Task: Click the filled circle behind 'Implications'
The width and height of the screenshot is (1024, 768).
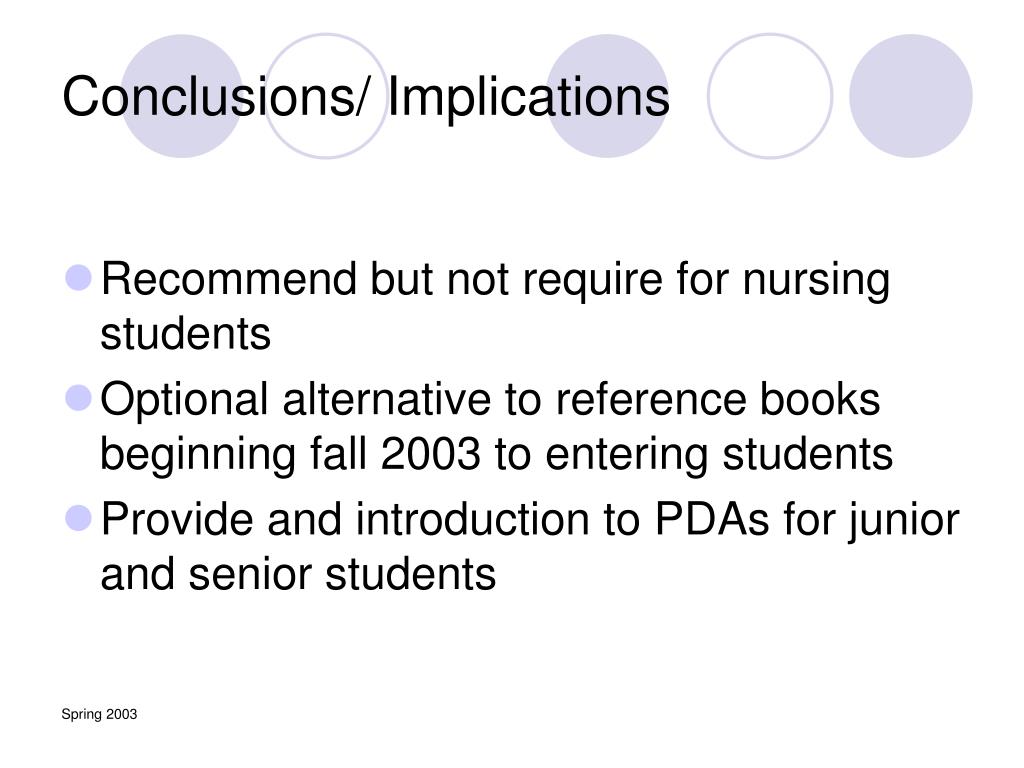Action: point(607,96)
